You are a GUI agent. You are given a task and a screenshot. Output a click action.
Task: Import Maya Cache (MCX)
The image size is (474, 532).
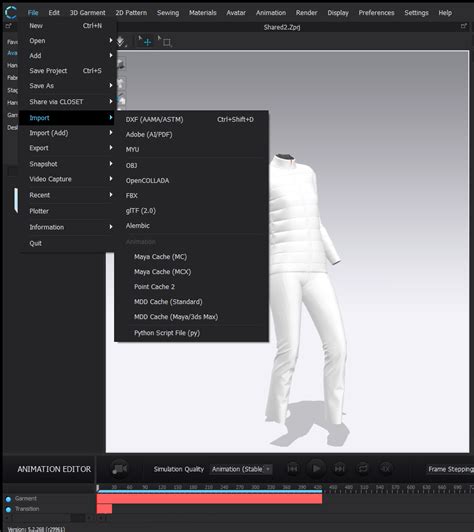pos(192,272)
